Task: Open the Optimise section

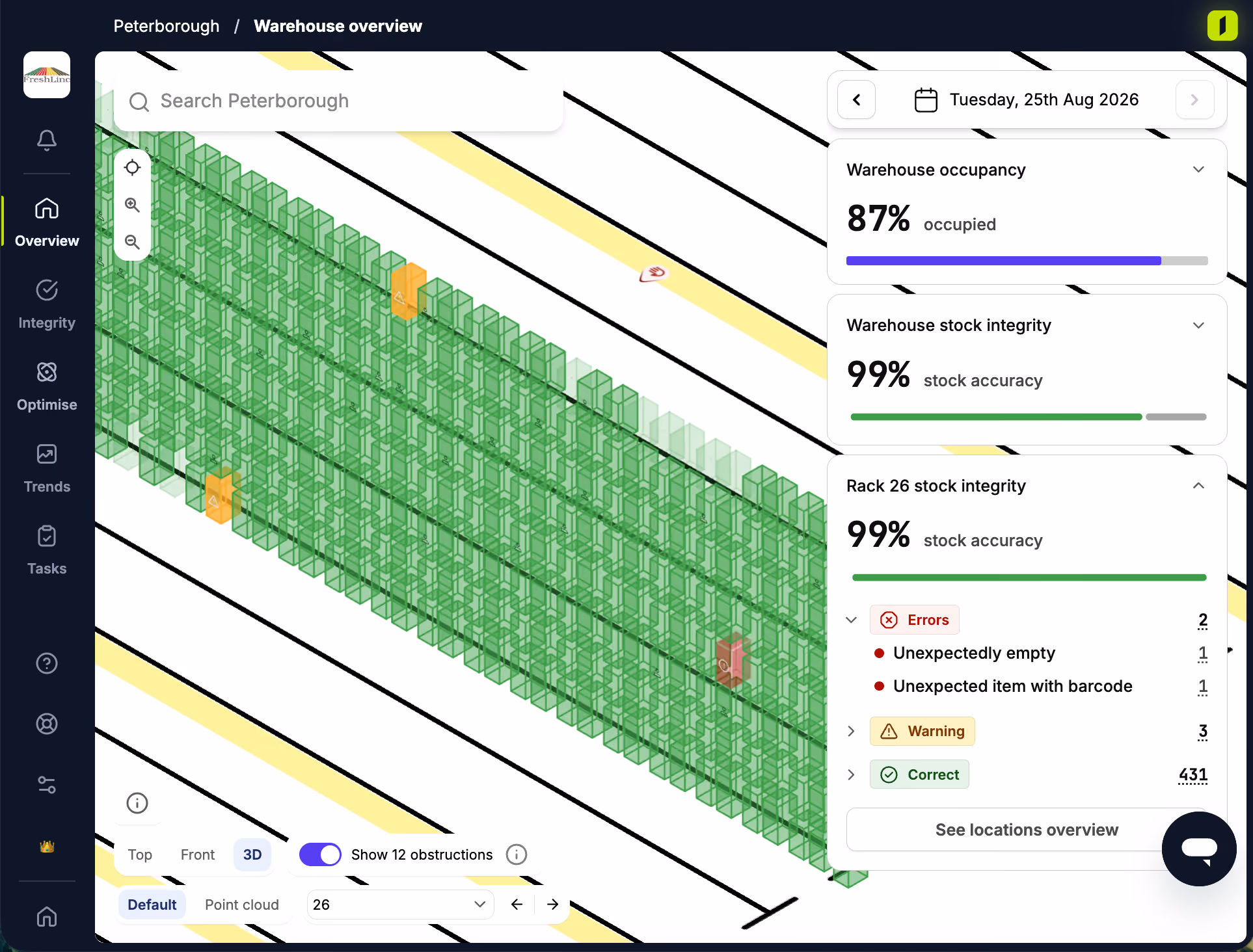Action: (47, 386)
